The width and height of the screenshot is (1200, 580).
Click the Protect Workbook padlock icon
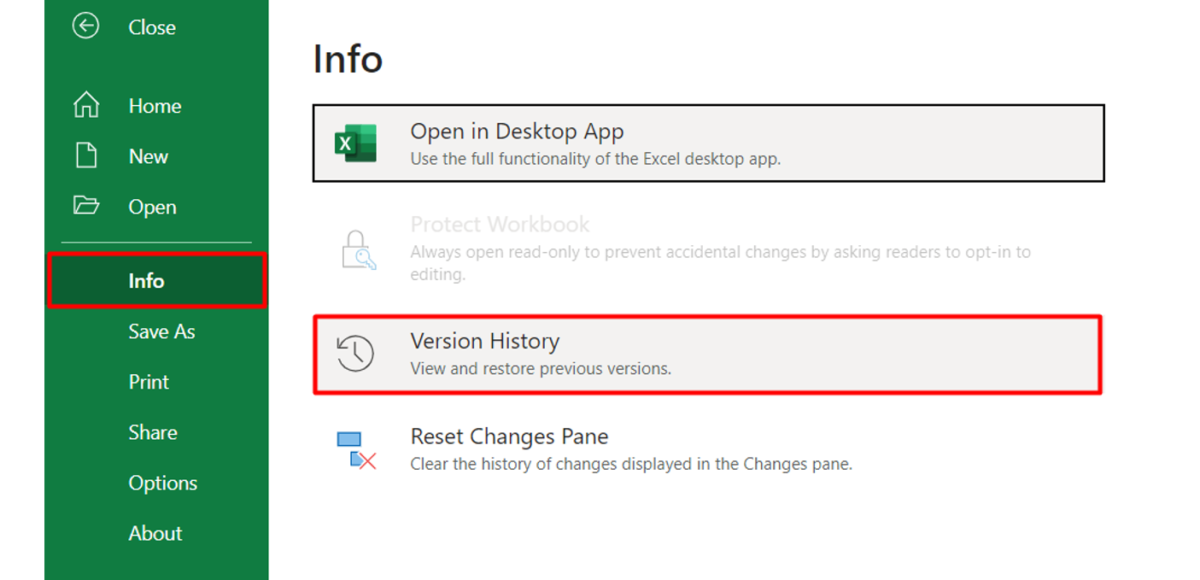[356, 250]
